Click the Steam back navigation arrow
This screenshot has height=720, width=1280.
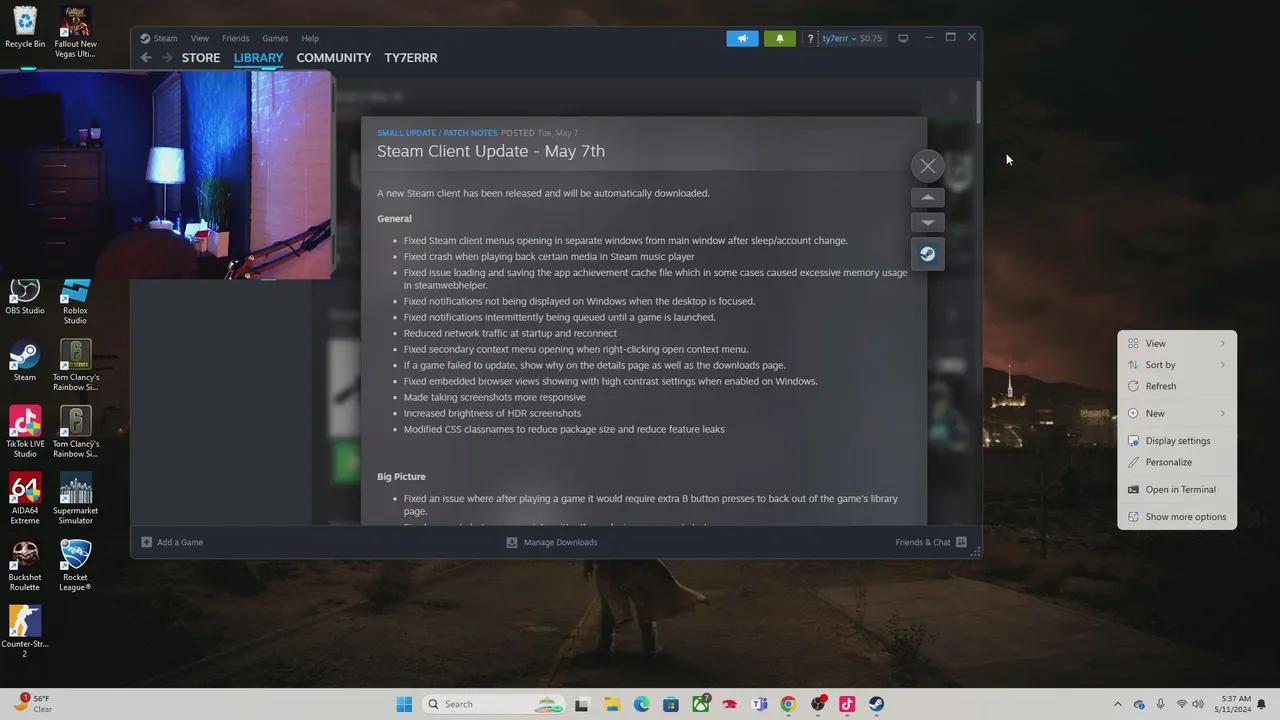click(x=146, y=58)
